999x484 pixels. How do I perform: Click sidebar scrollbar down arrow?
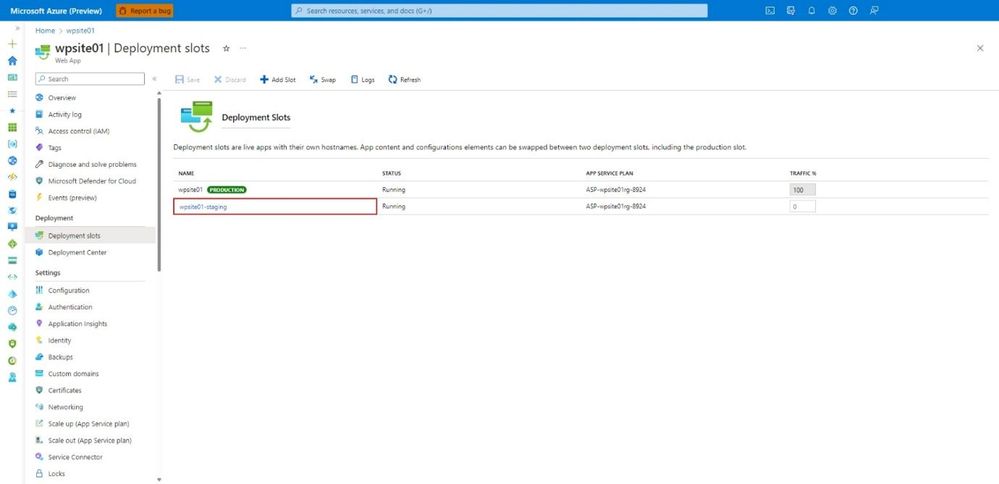(159, 480)
